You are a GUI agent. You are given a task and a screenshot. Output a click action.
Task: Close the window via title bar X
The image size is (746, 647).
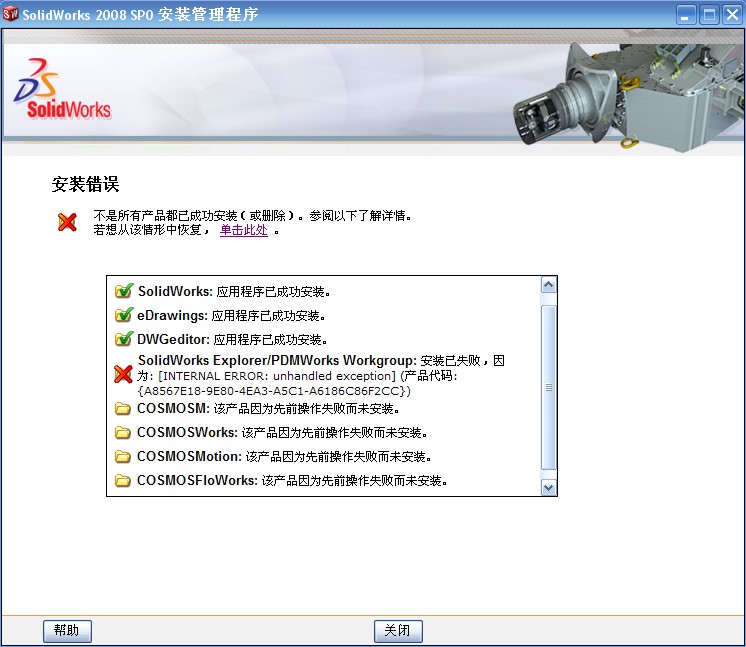pos(732,15)
